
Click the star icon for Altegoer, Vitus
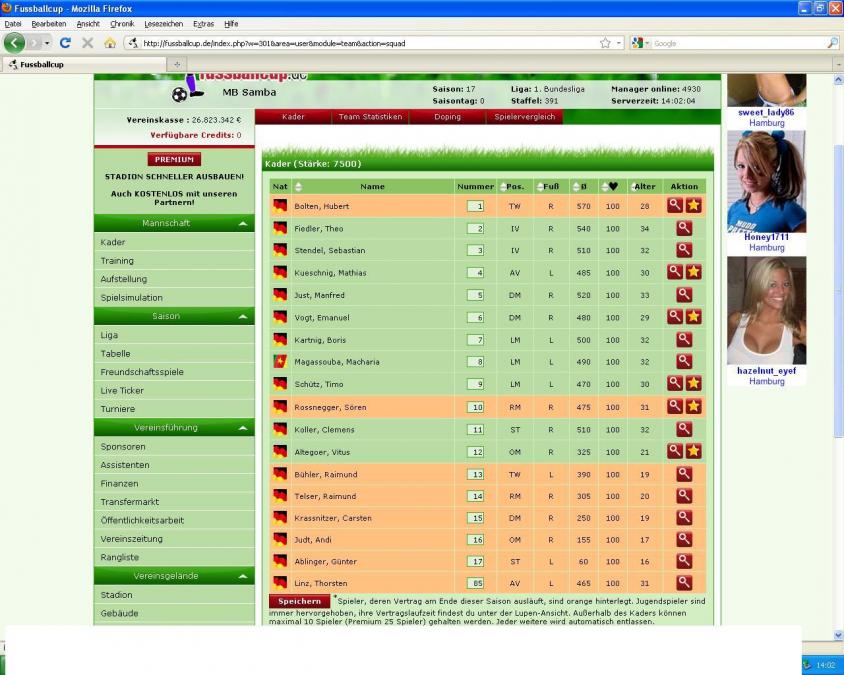693,451
